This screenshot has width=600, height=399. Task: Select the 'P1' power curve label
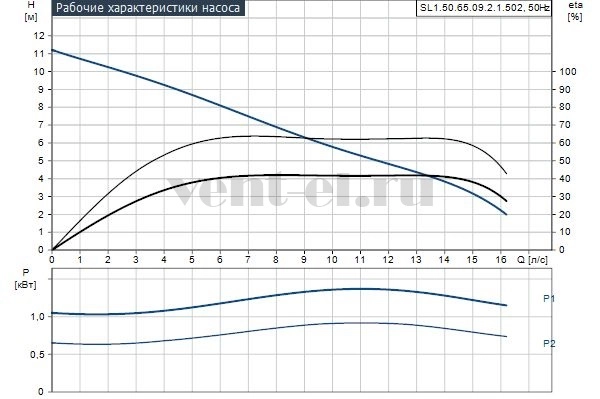coord(549,298)
